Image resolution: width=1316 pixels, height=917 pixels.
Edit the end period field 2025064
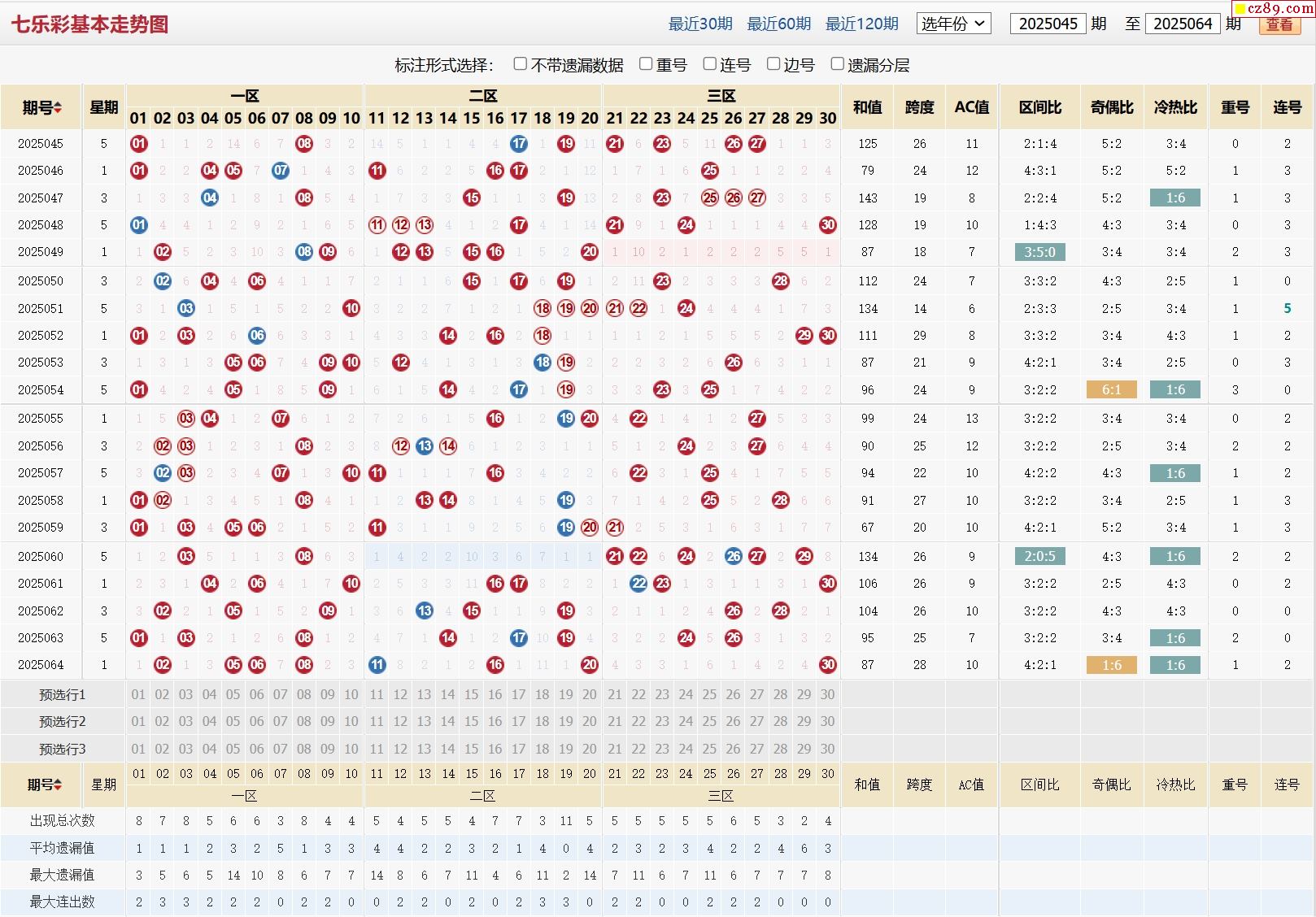click(1183, 24)
